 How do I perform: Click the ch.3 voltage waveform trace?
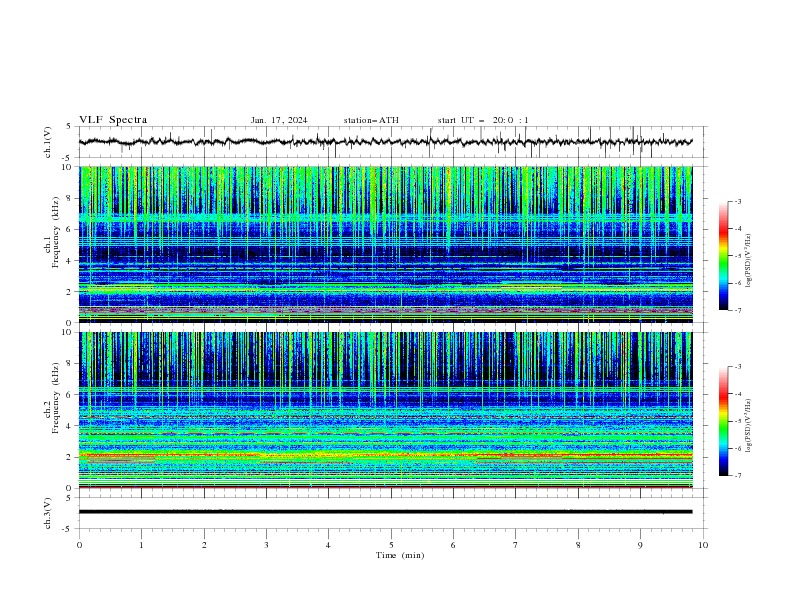[385, 512]
